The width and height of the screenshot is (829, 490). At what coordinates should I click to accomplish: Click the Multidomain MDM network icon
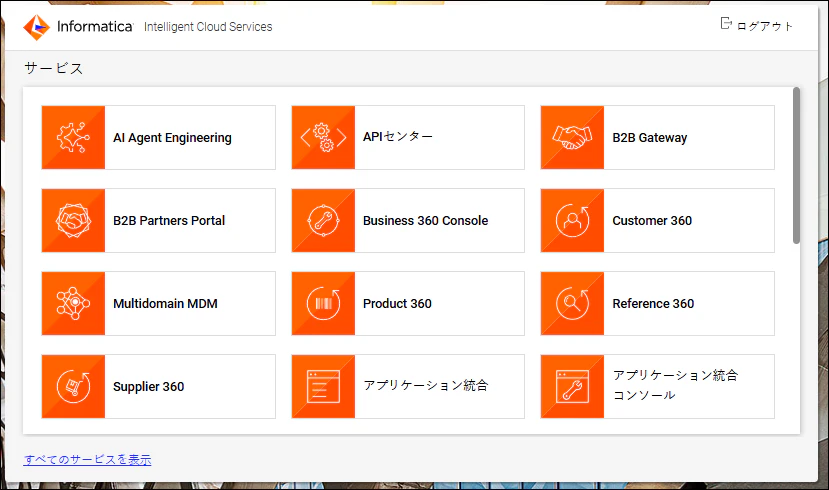(73, 303)
